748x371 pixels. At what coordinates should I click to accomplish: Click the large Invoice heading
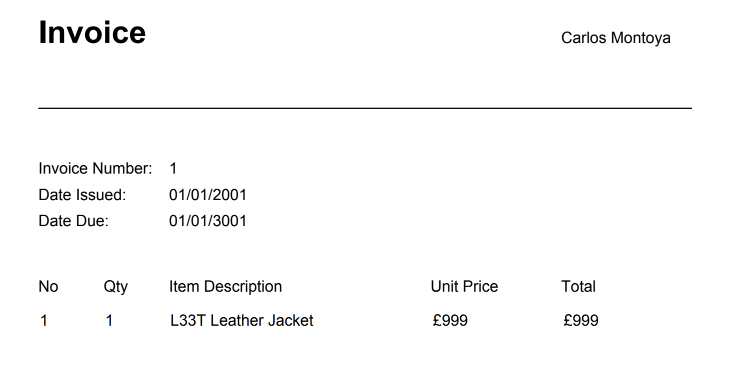click(92, 32)
